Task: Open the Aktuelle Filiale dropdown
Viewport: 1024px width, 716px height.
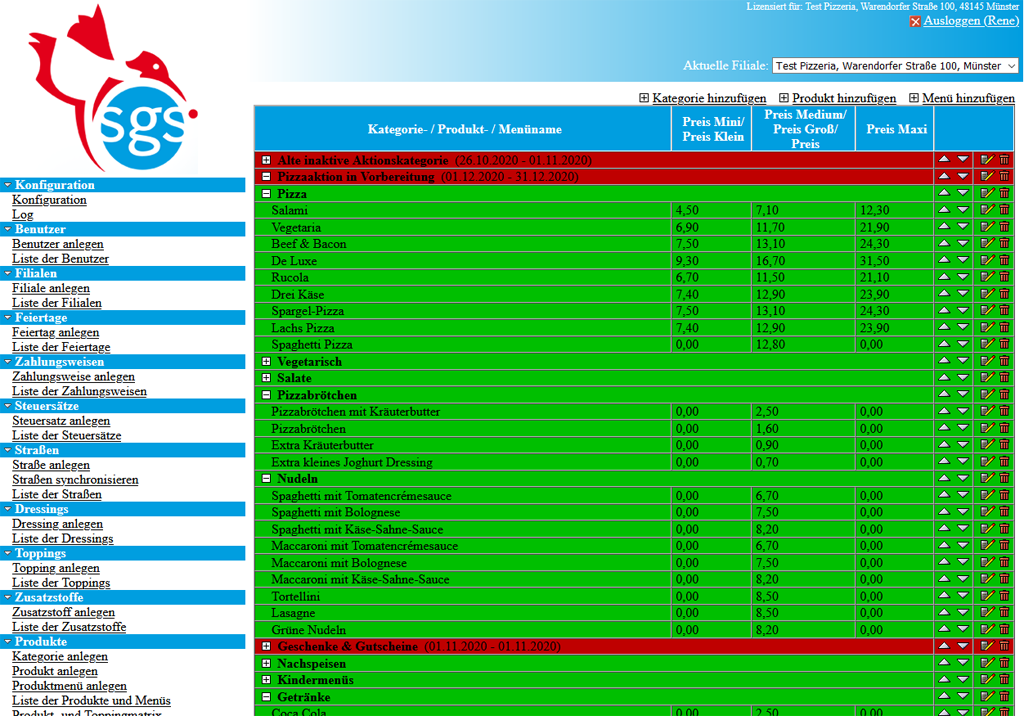Action: [895, 66]
